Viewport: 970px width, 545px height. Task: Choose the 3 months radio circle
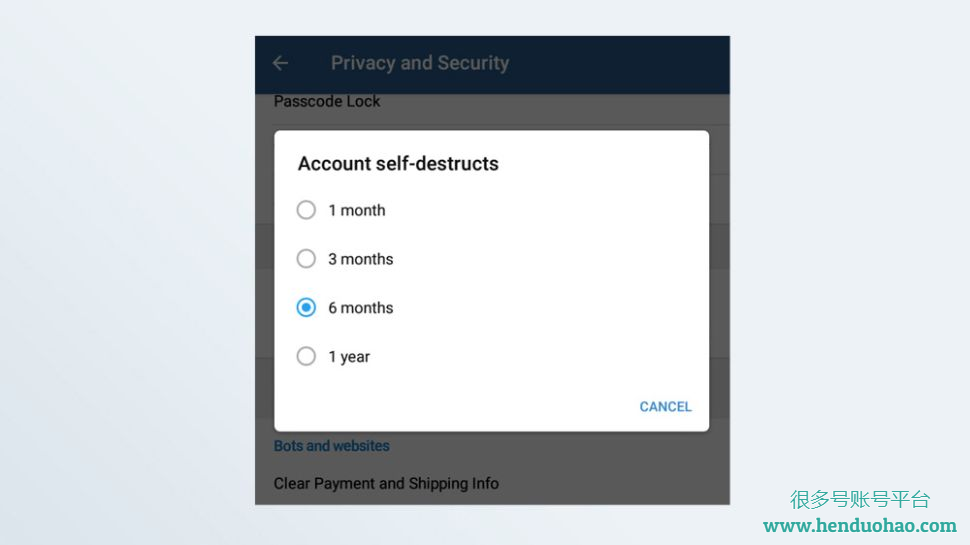(306, 259)
